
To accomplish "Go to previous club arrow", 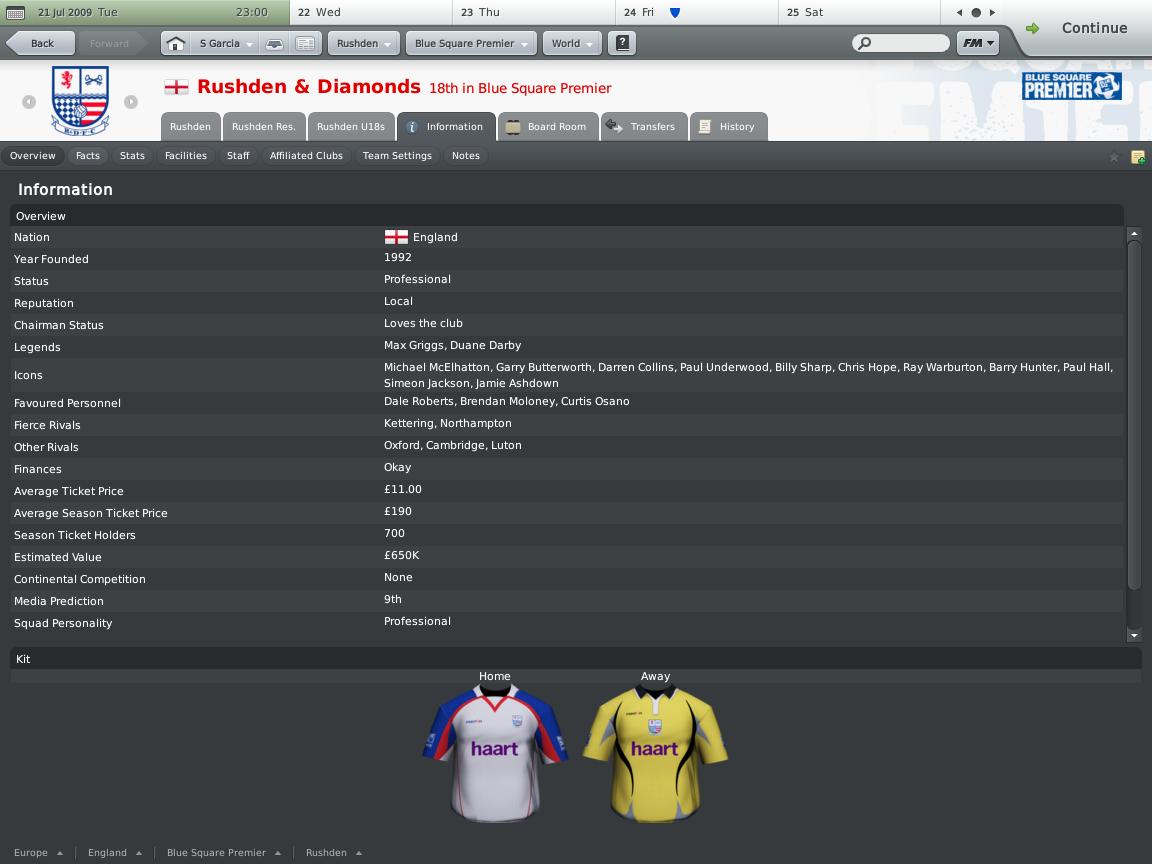I will [29, 102].
